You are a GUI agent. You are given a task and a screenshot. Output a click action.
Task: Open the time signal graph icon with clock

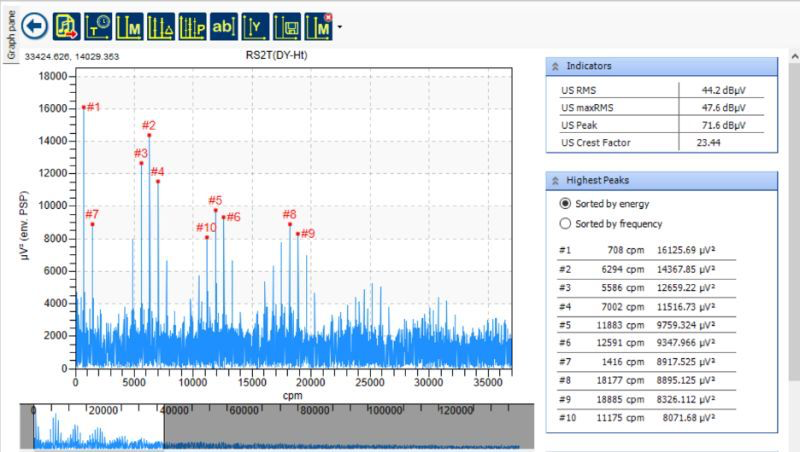pos(98,27)
